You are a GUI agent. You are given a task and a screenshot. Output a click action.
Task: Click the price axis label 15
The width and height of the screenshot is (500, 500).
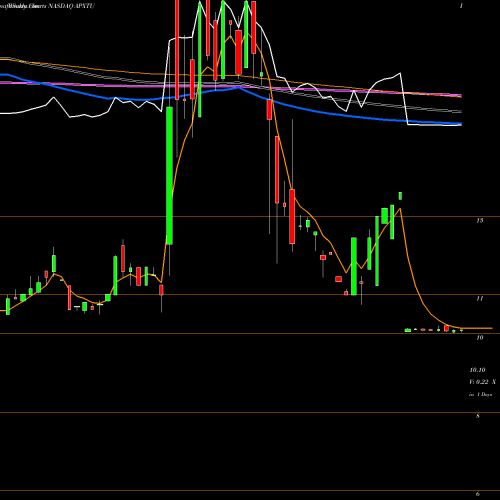(x=480, y=220)
